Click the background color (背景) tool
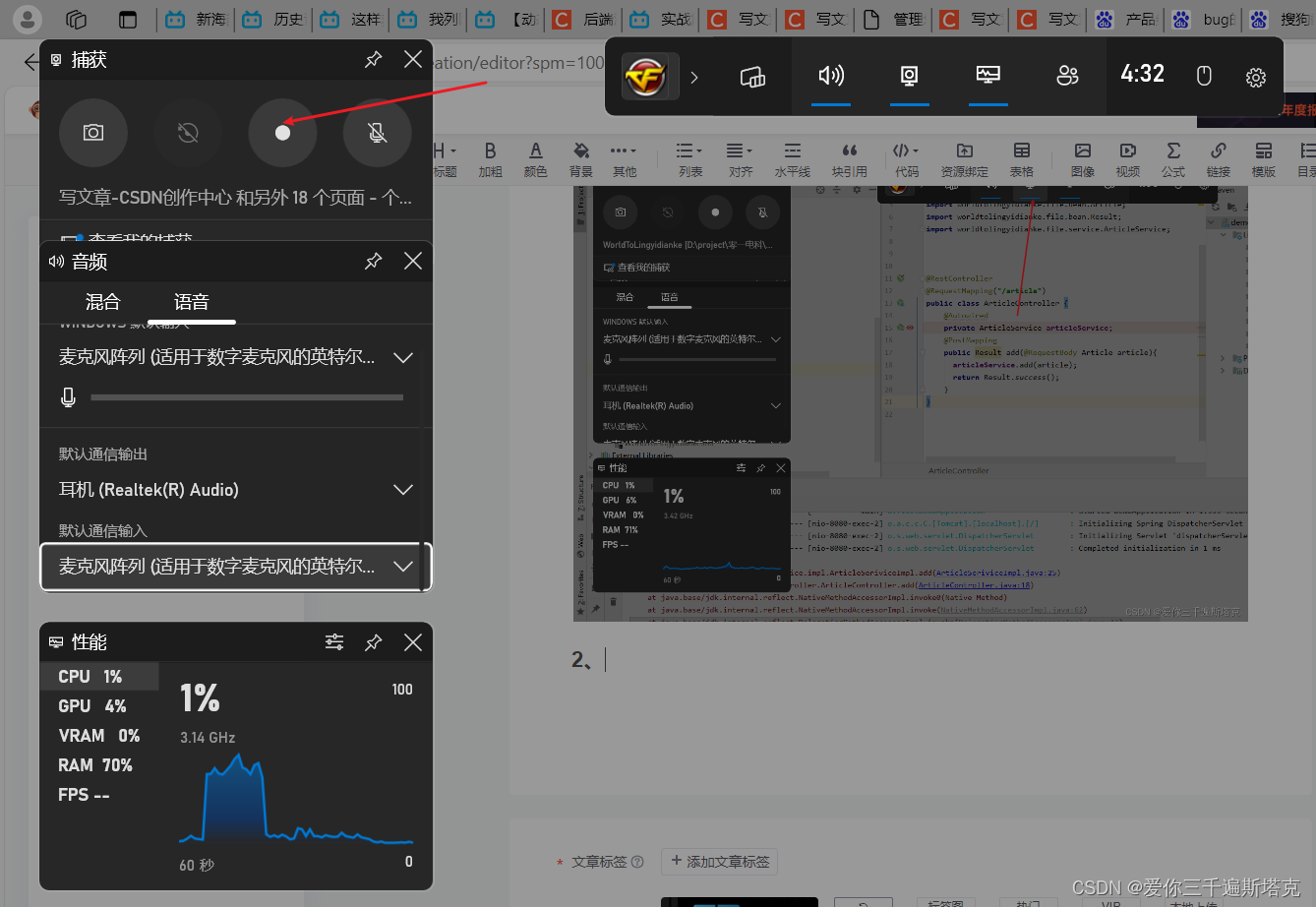Screen dimensions: 1316x907 point(581,159)
